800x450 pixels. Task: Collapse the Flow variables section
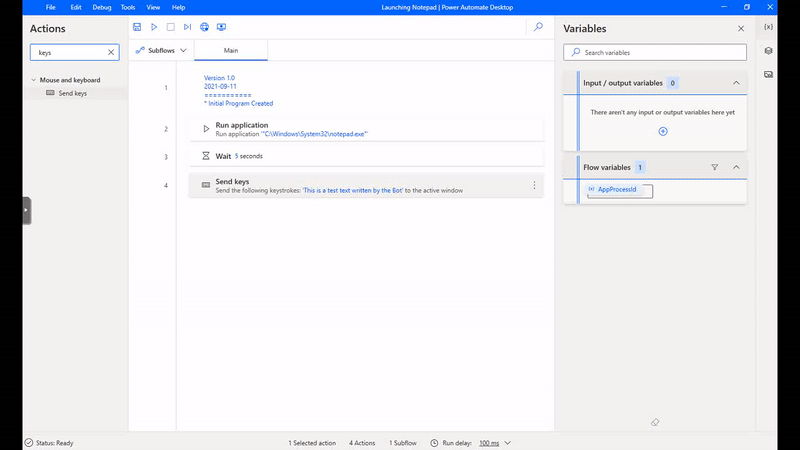point(736,167)
